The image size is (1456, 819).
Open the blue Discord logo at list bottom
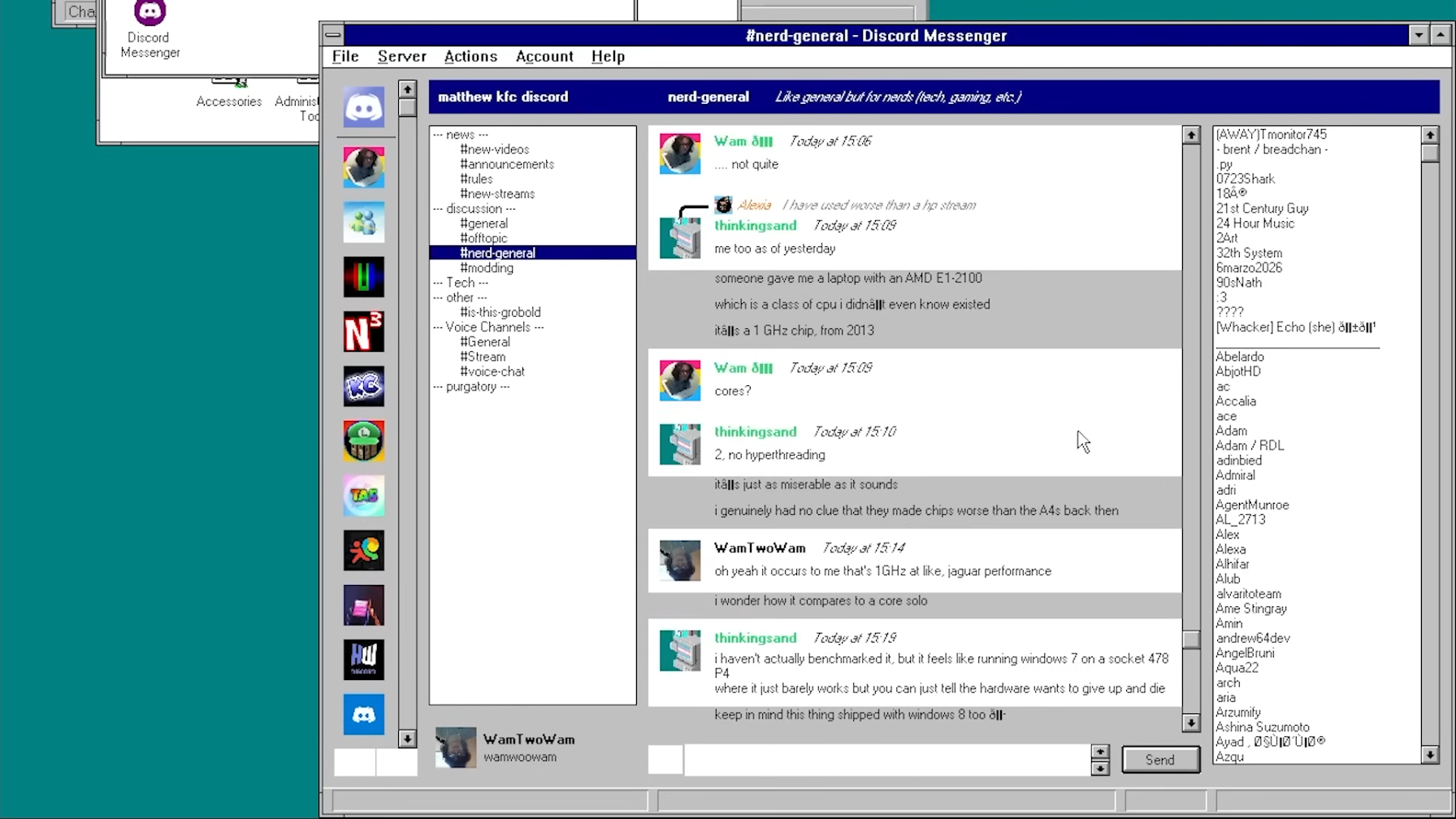363,715
